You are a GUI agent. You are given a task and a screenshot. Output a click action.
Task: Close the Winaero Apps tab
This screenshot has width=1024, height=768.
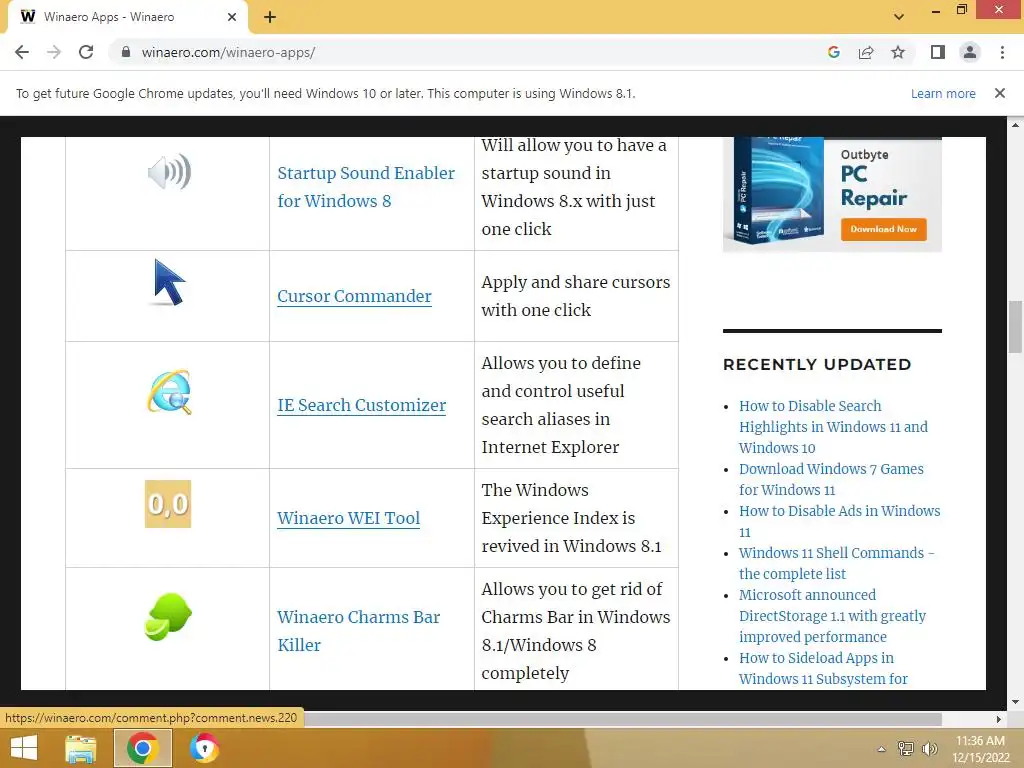click(x=232, y=17)
